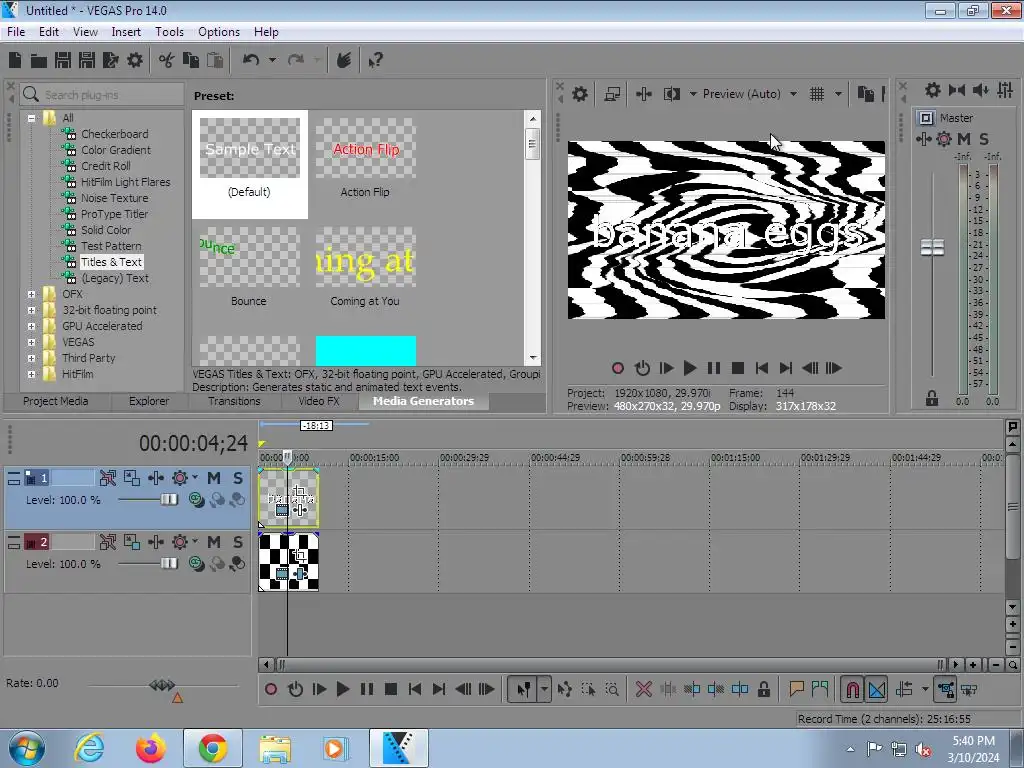The height and width of the screenshot is (768, 1024).
Task: Click the Copy icon in toolbar
Action: pyautogui.click(x=191, y=60)
